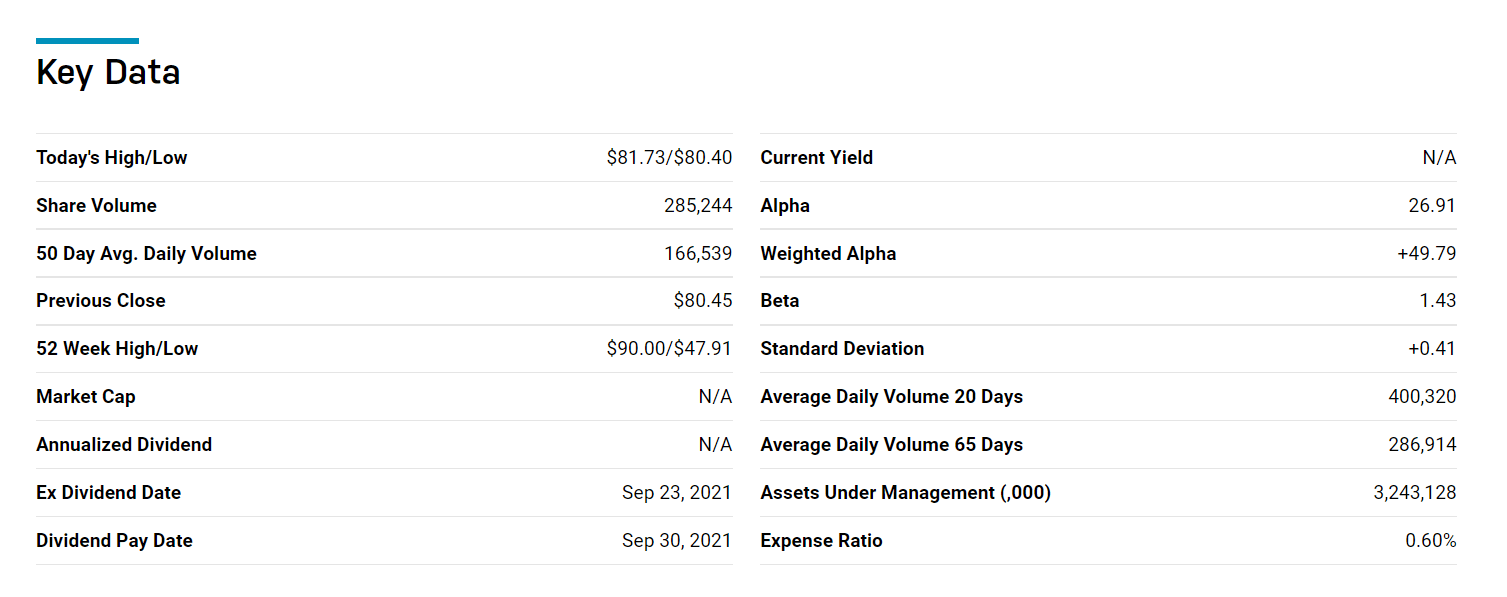Click the 285,244 share volume figure
This screenshot has height=597, width=1507.
click(698, 206)
